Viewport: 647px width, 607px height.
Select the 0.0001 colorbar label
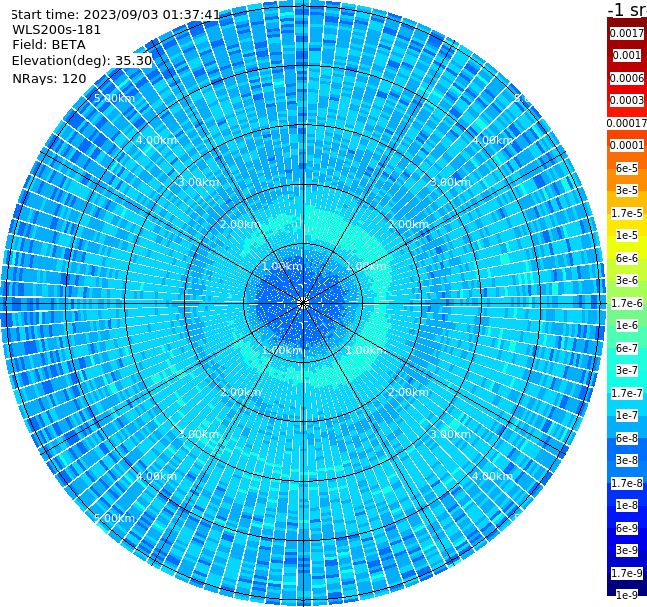coord(627,145)
